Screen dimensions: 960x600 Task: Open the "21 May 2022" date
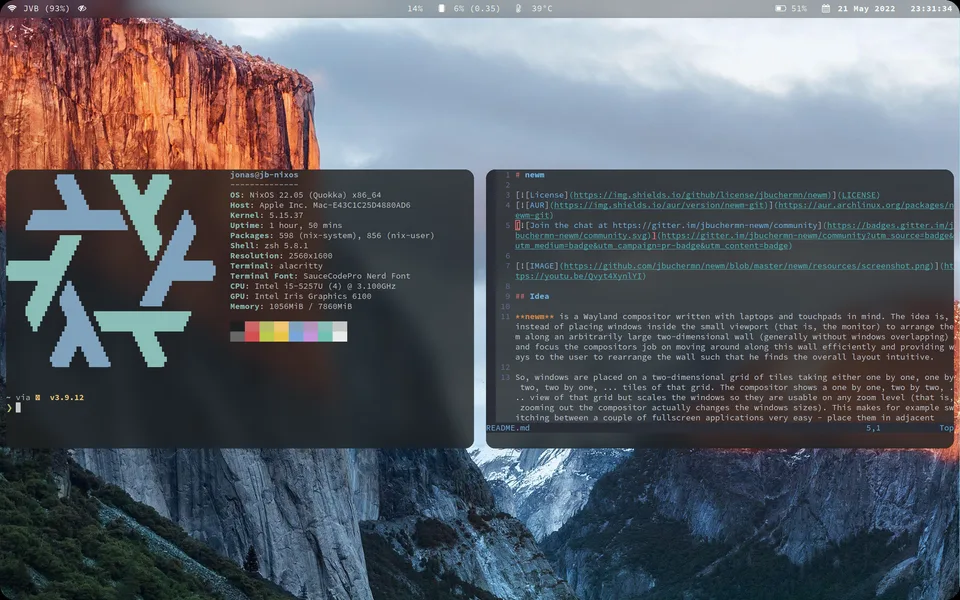pyautogui.click(x=866, y=9)
